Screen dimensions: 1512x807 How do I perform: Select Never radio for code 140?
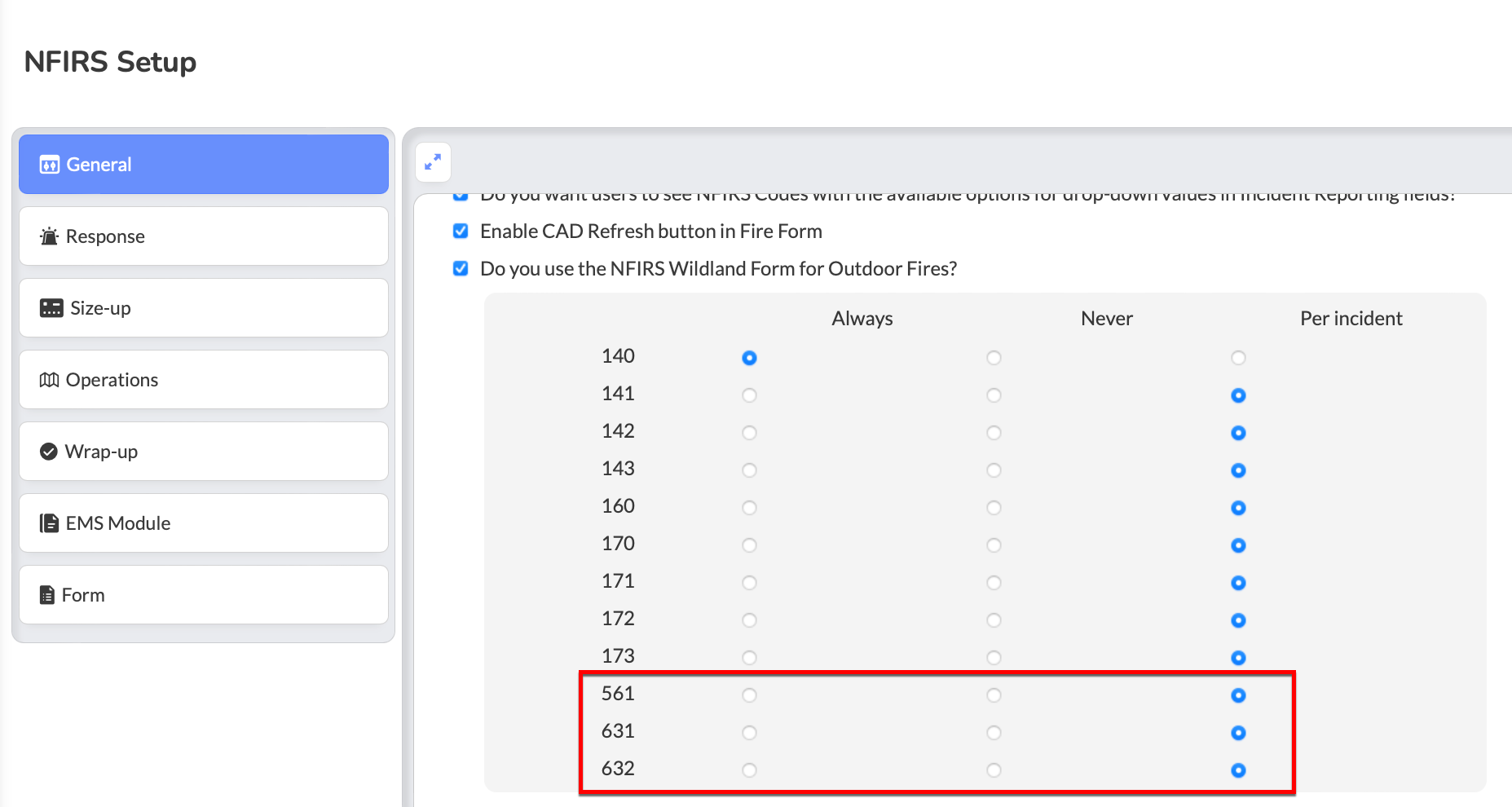click(x=994, y=358)
